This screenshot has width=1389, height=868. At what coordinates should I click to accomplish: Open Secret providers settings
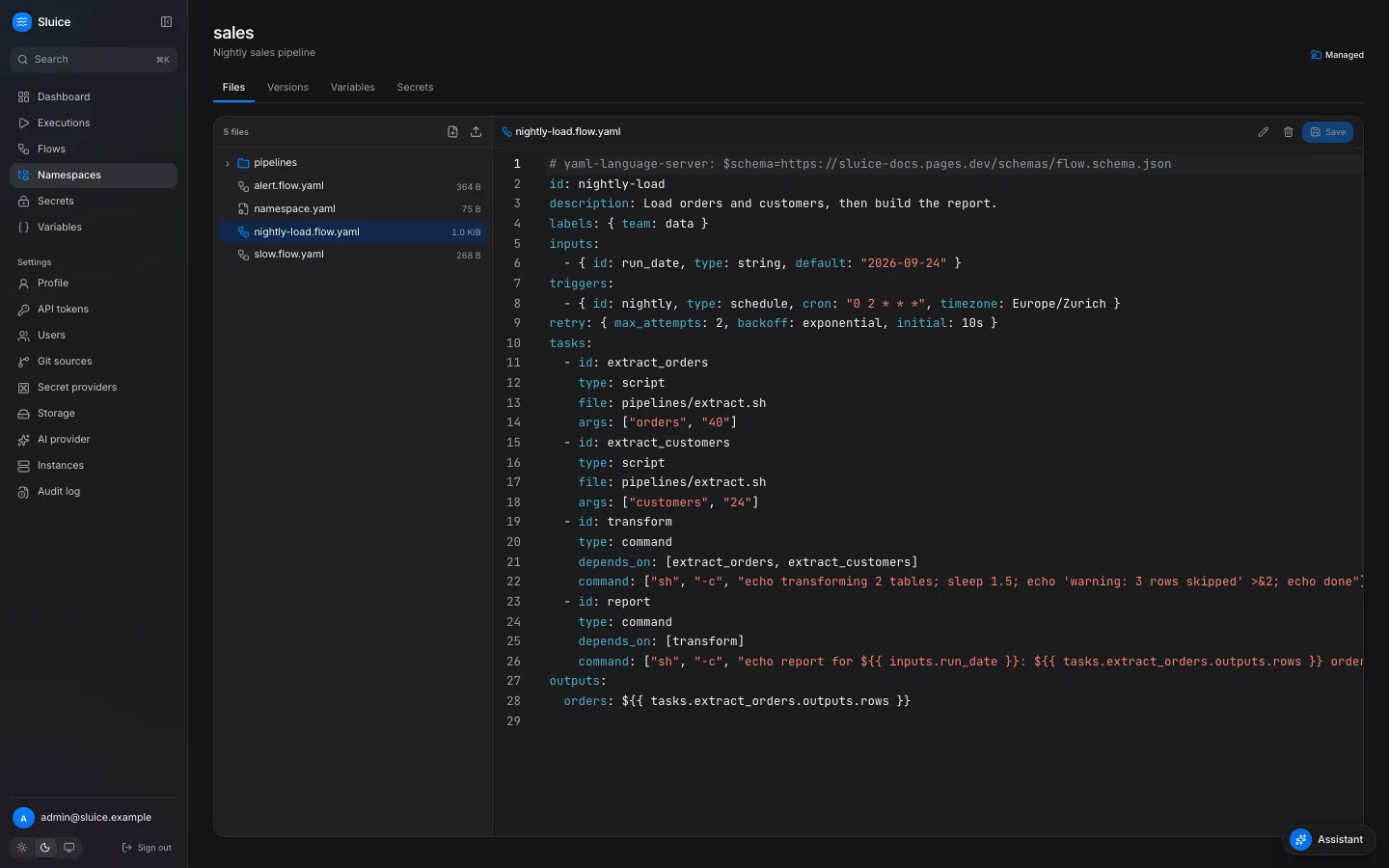pos(94,387)
